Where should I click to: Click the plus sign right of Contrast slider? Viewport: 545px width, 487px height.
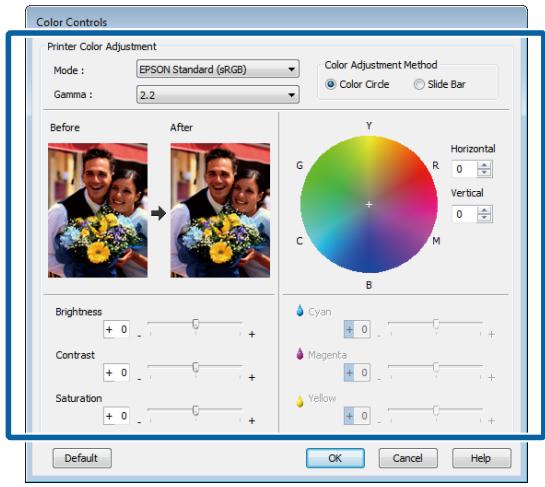(252, 378)
